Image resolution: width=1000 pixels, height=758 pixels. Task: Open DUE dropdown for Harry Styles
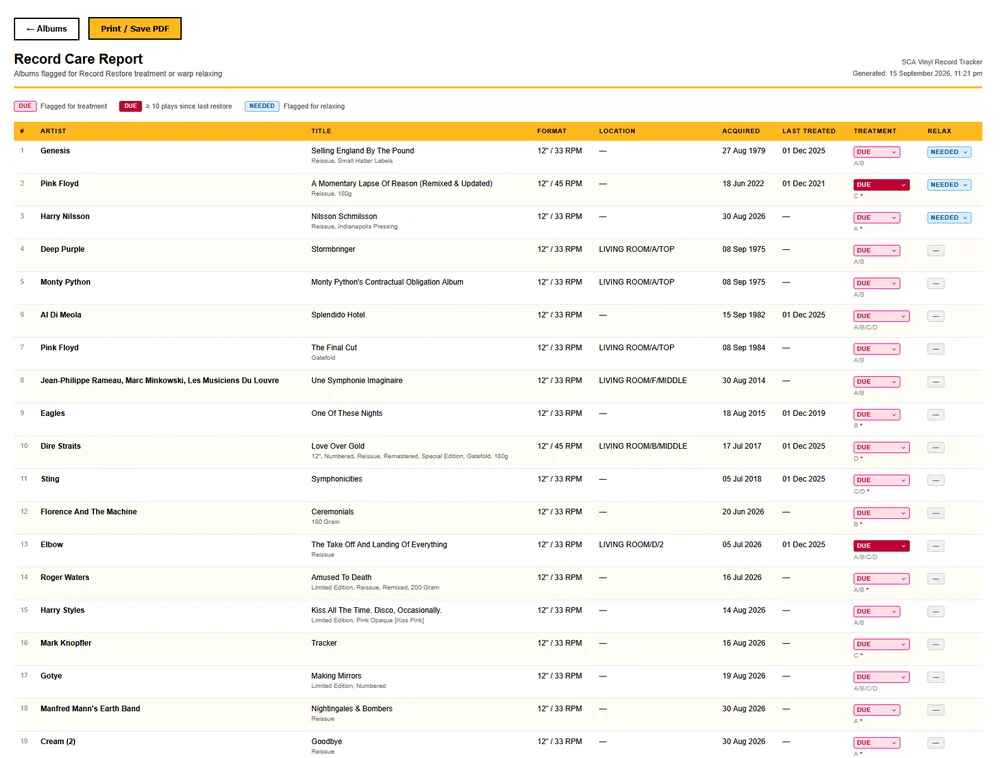876,611
